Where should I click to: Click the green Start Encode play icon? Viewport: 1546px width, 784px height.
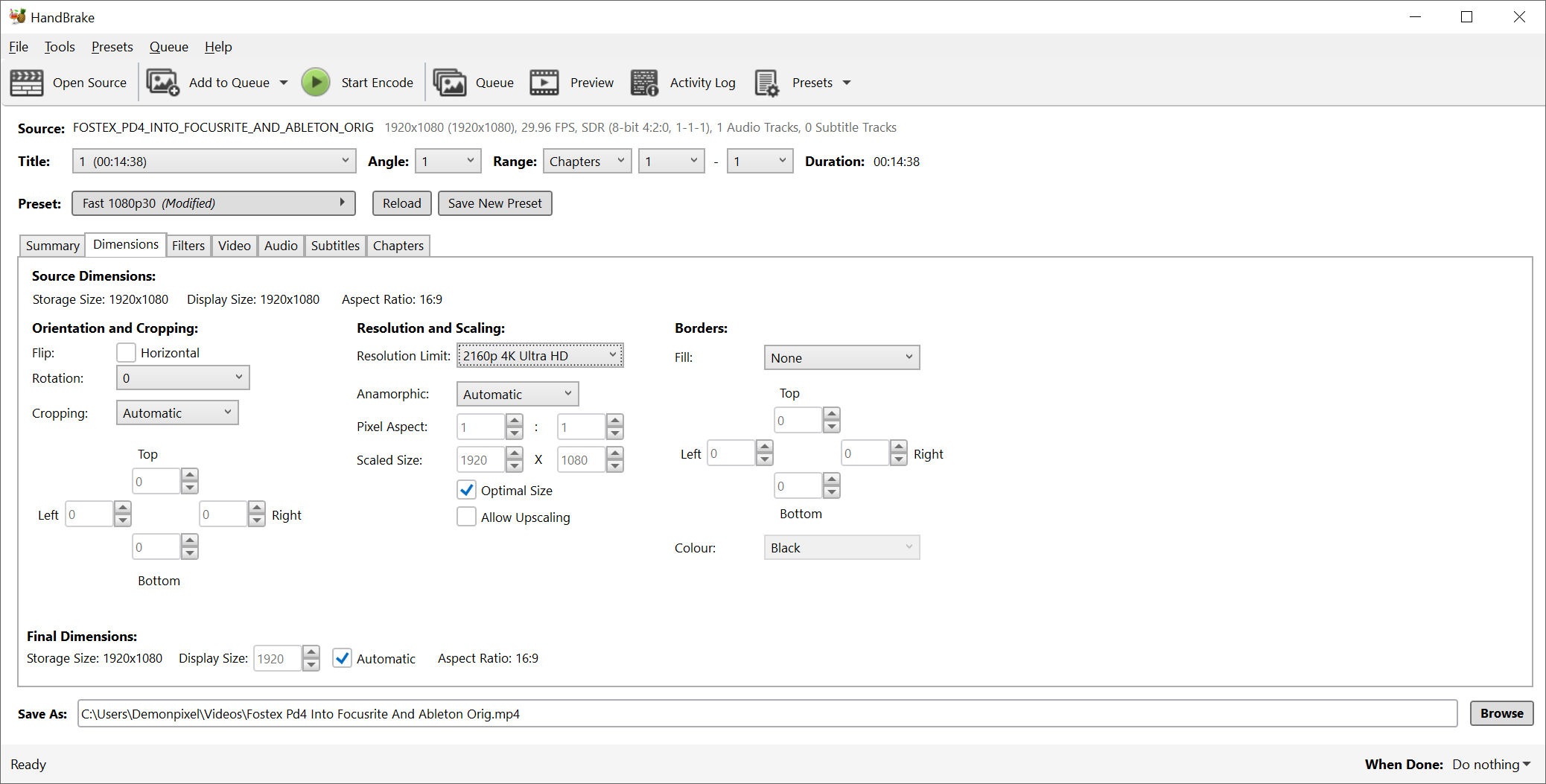point(316,83)
